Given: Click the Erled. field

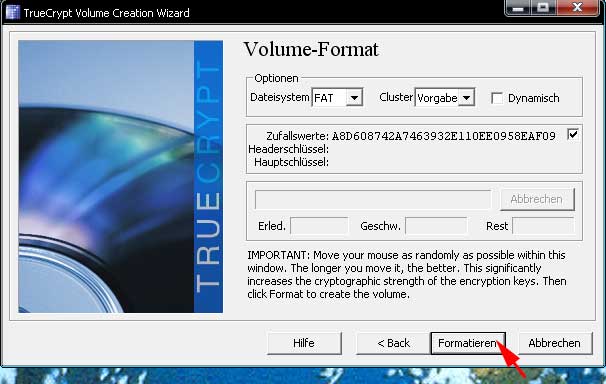Looking at the screenshot, I should pyautogui.click(x=319, y=226).
